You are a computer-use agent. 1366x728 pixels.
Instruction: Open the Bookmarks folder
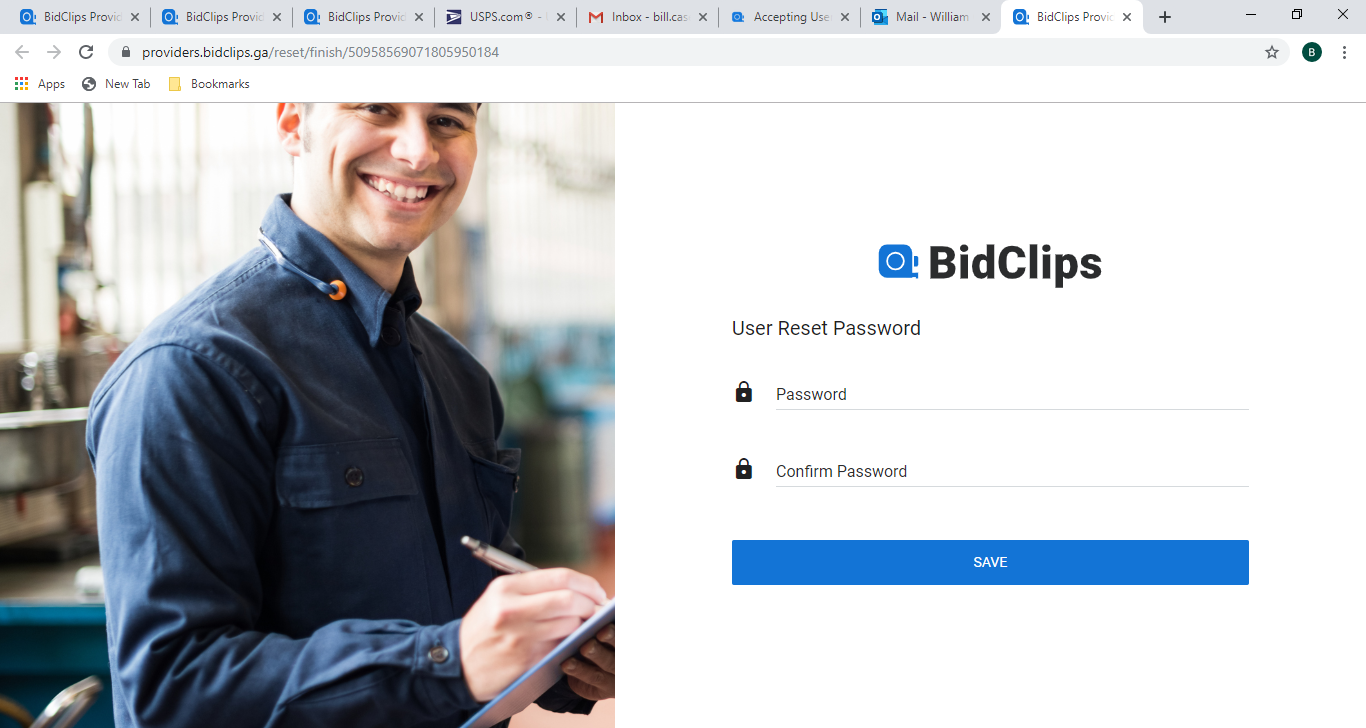point(209,84)
